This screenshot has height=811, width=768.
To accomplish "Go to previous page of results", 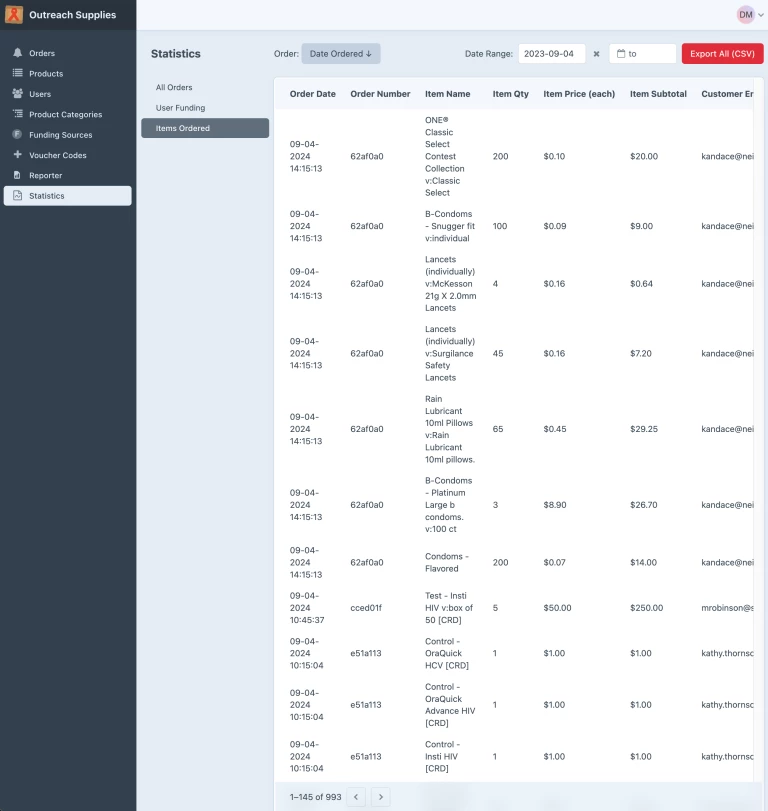I will tap(356, 797).
